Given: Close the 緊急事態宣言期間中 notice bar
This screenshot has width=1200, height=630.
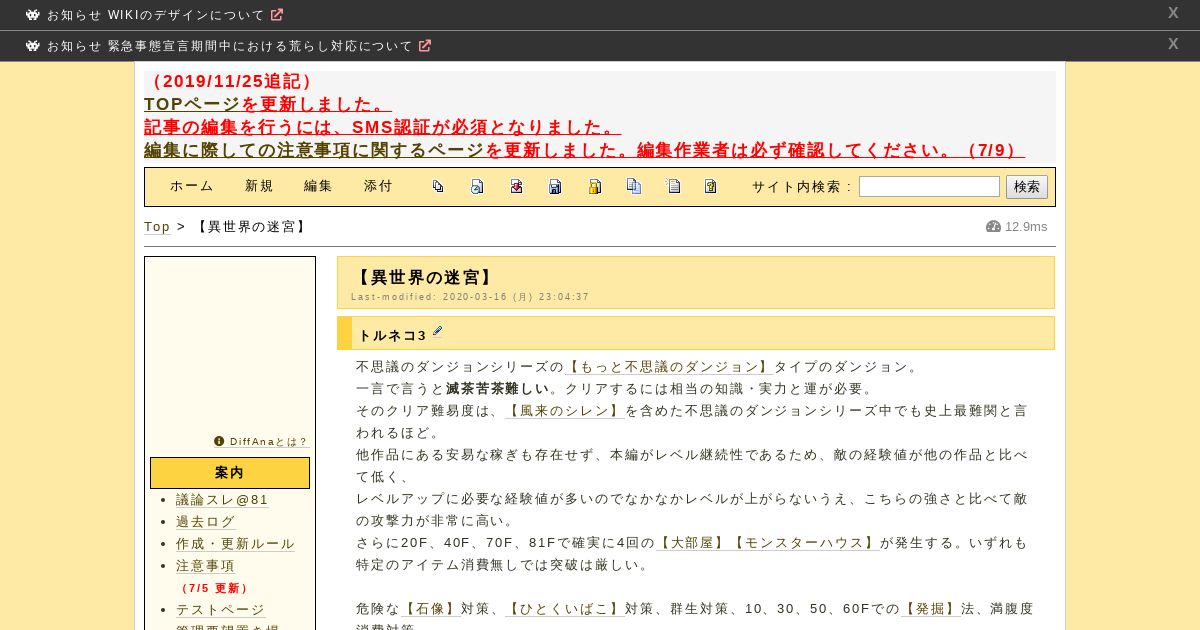Looking at the screenshot, I should pos(1173,44).
